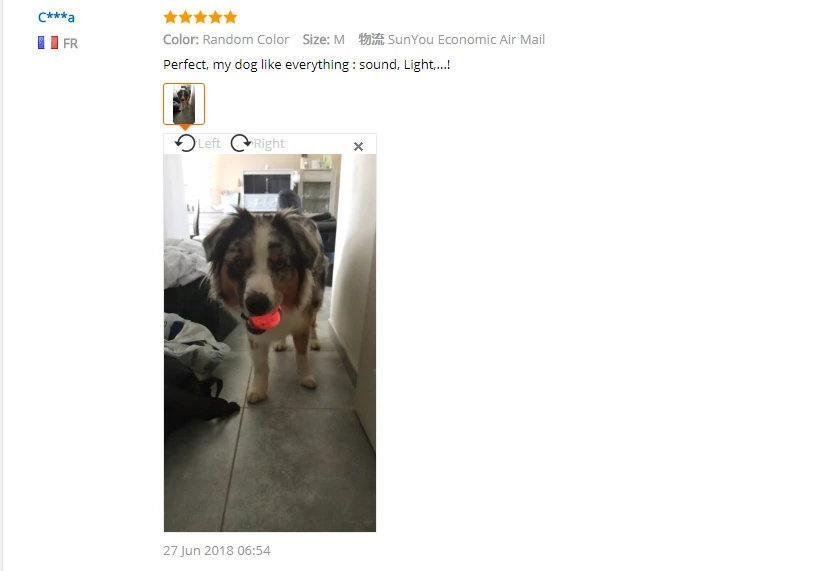Click the fourth orange rating star
830x571 pixels.
pyautogui.click(x=215, y=17)
